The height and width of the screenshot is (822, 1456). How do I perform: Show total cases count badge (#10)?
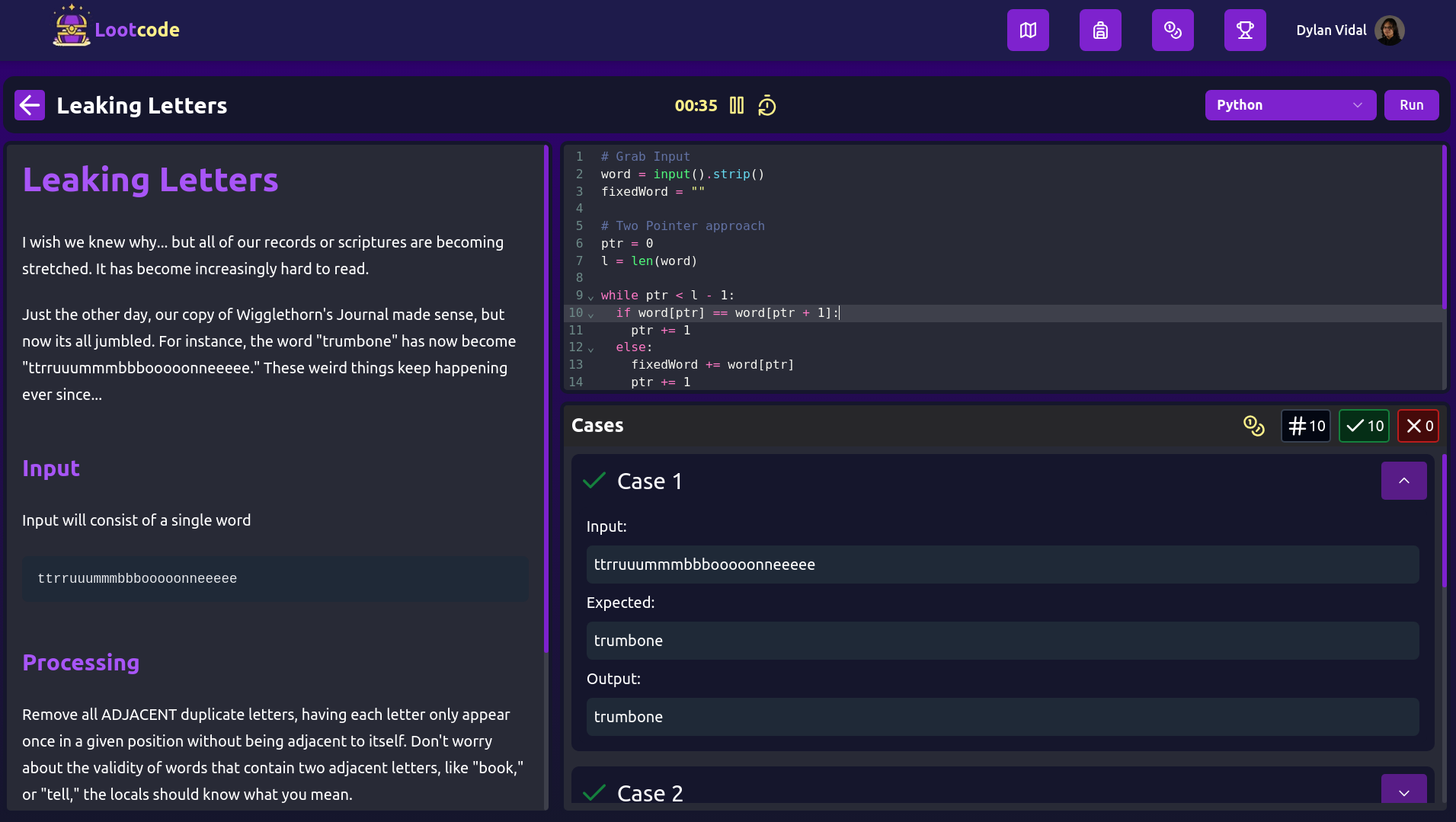click(x=1306, y=426)
